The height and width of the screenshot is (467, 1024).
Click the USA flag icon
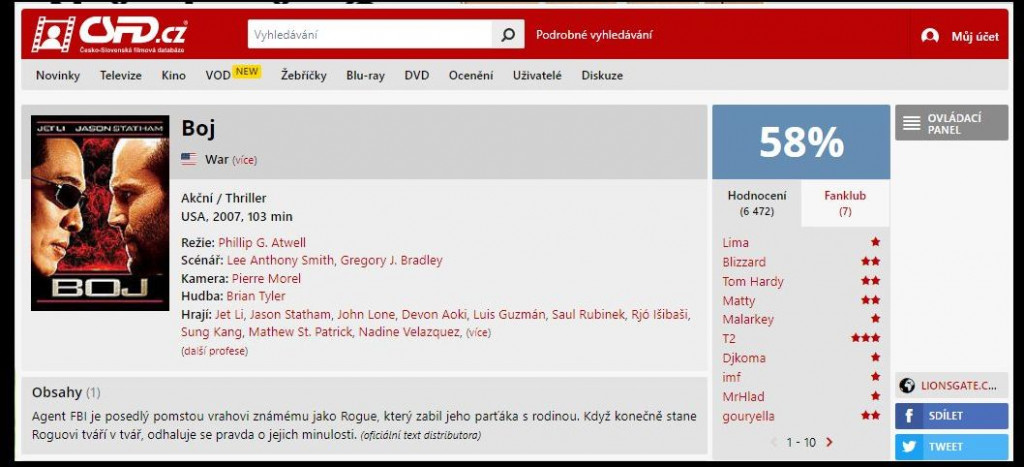tap(189, 159)
